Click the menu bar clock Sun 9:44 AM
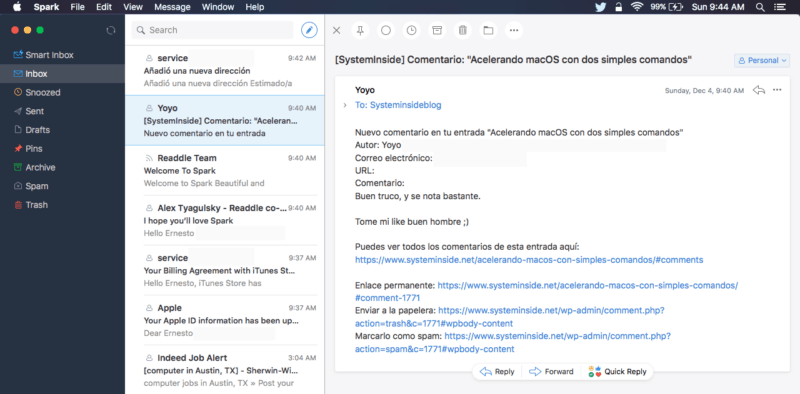This screenshot has width=800, height=394. click(x=718, y=7)
